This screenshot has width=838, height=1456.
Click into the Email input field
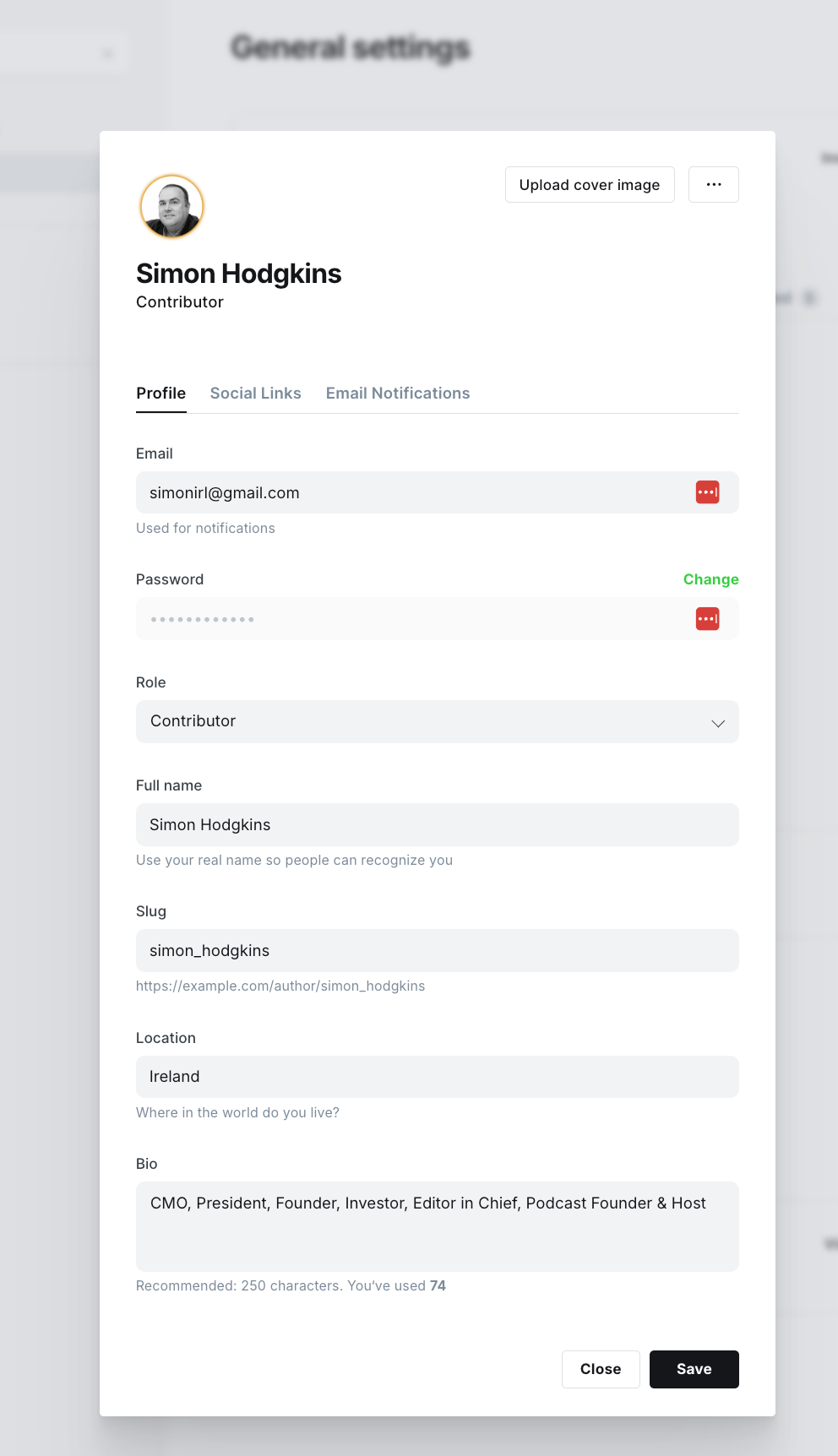click(438, 492)
